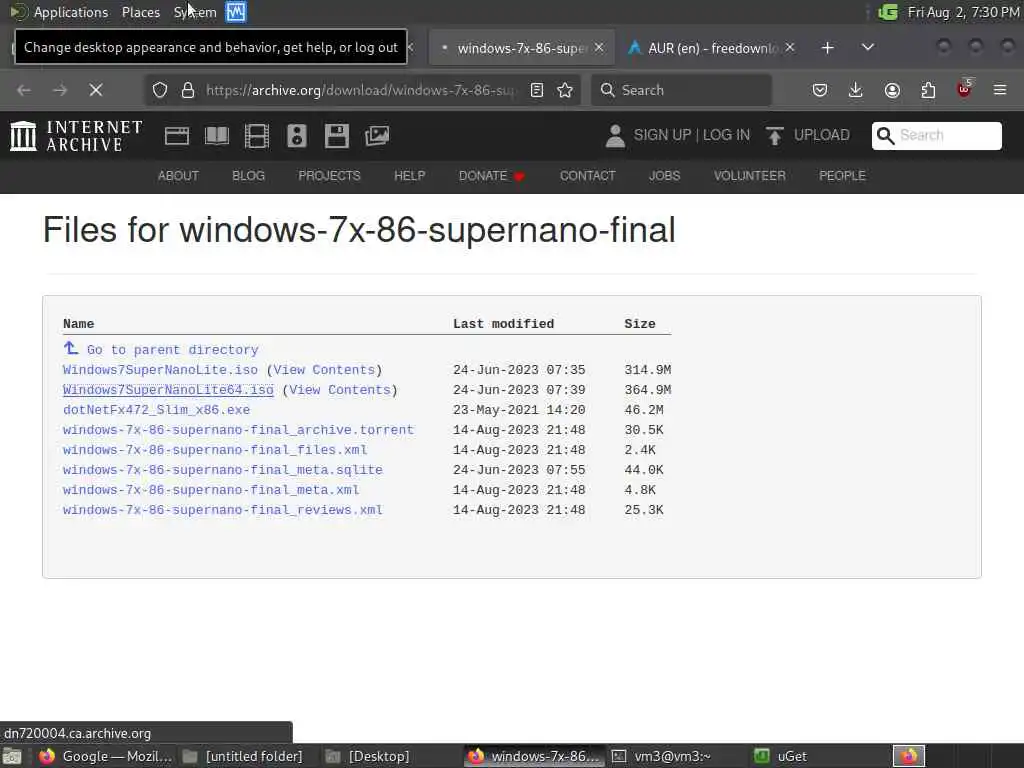Click the uBlock Origin extension icon
The width and height of the screenshot is (1024, 768).
pyautogui.click(x=965, y=89)
